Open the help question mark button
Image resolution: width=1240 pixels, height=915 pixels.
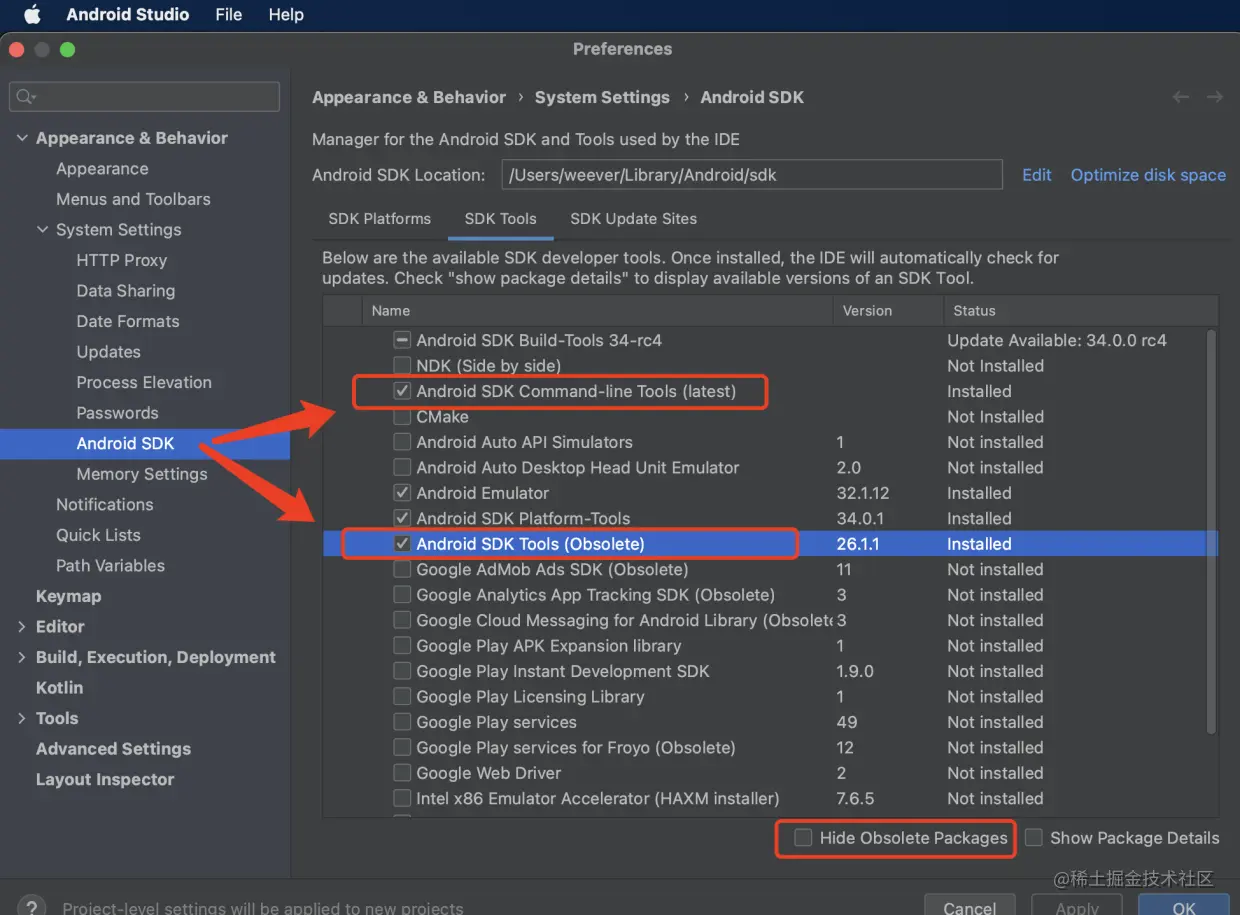pyautogui.click(x=32, y=907)
